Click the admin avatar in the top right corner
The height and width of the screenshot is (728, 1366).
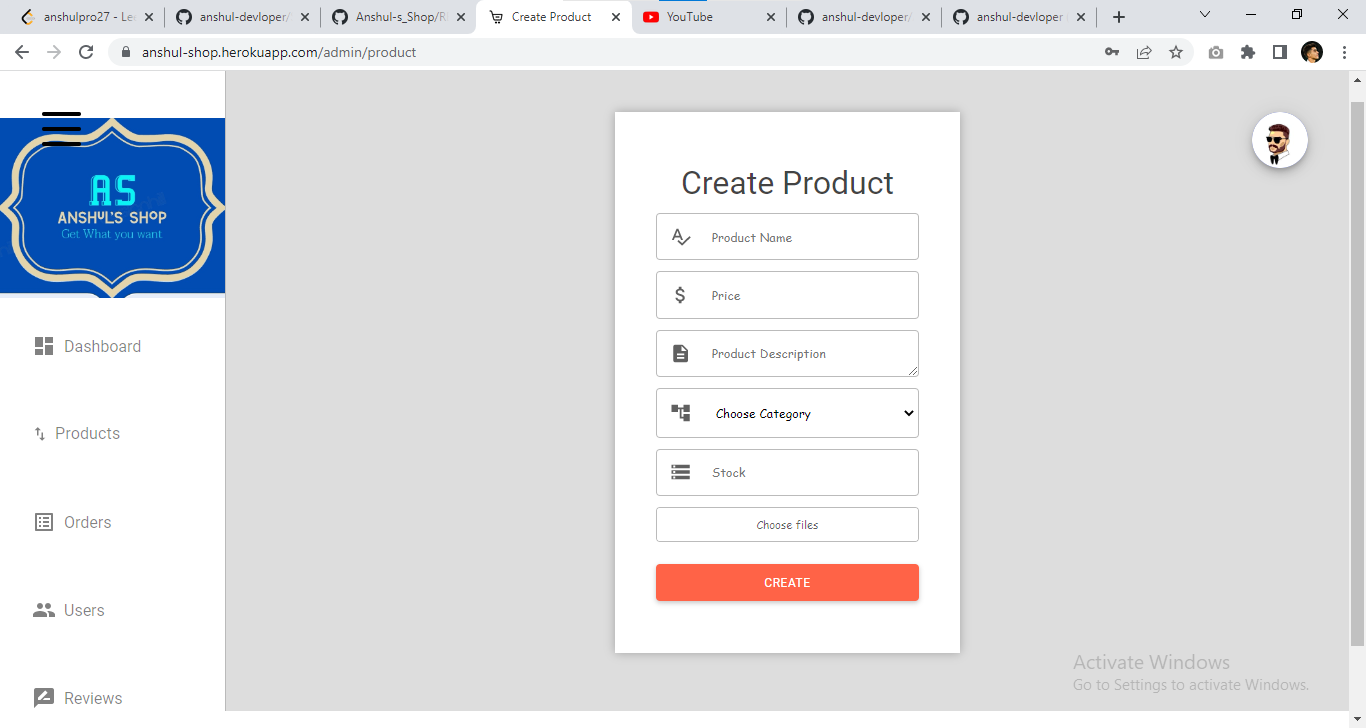pos(1279,140)
